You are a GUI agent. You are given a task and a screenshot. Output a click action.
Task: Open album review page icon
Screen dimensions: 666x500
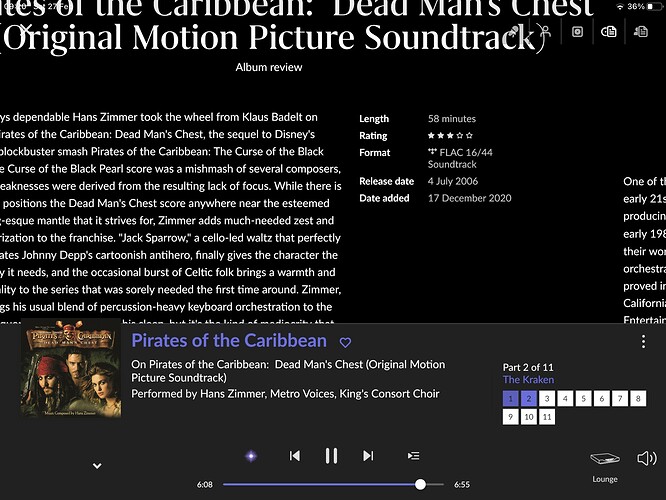tap(609, 32)
